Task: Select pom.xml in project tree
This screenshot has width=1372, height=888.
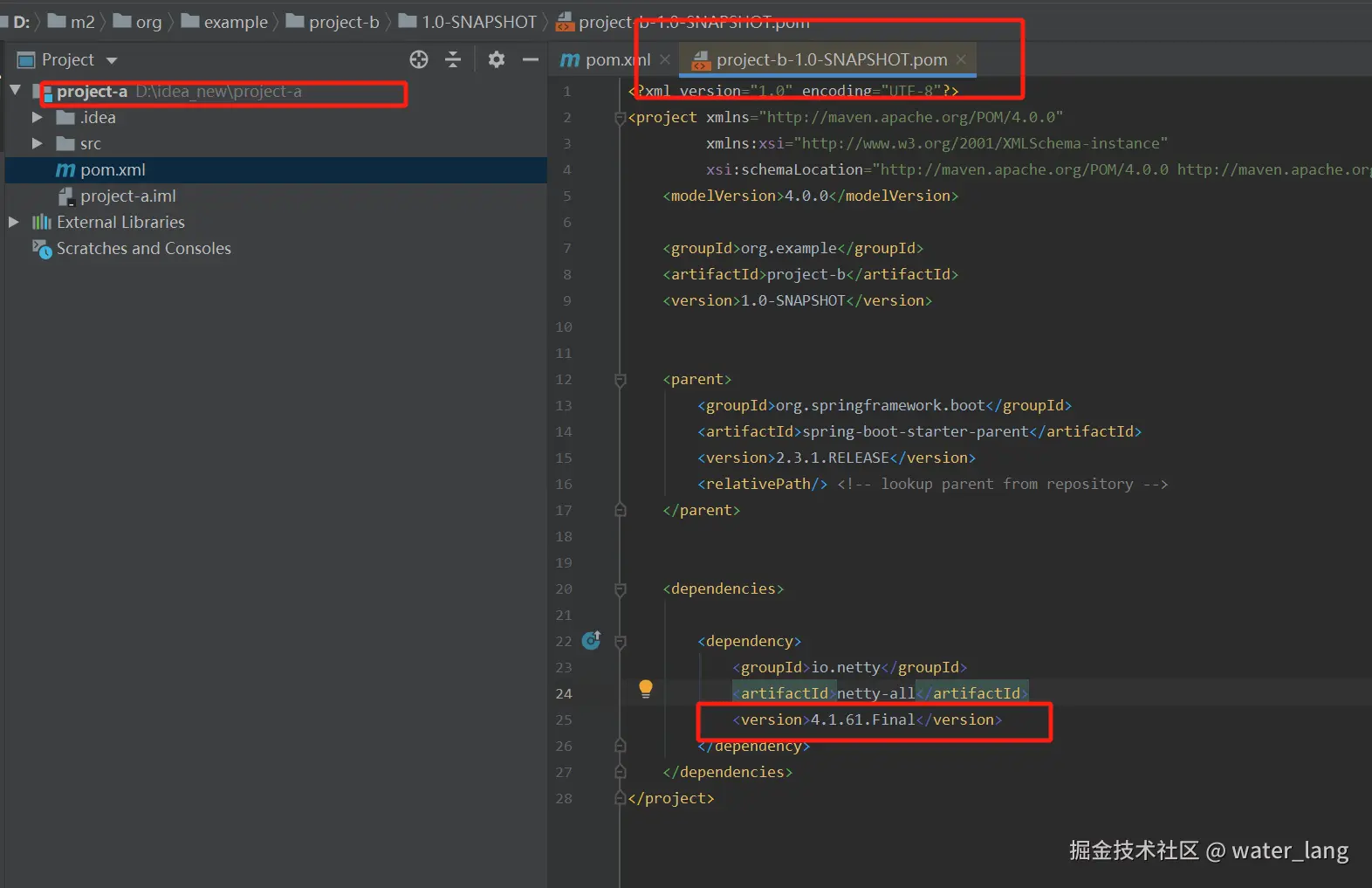Action: coord(113,170)
